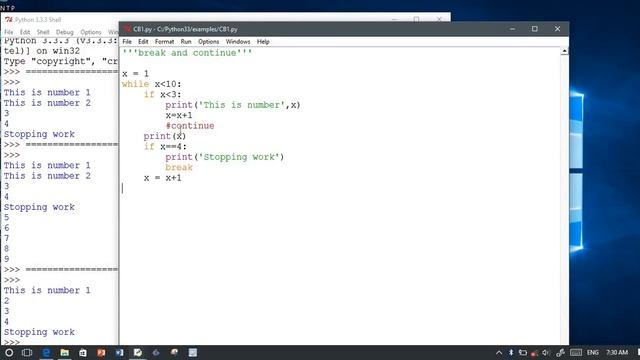This screenshot has width=640, height=360.
Task: Click the 'print(x)' code line
Action: (164, 136)
